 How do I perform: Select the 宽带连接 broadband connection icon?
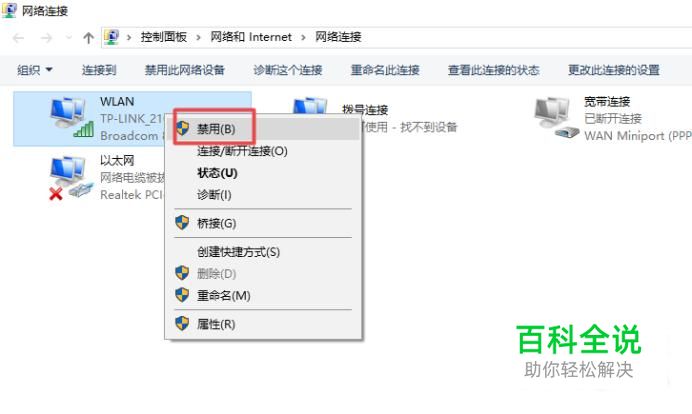coord(556,118)
